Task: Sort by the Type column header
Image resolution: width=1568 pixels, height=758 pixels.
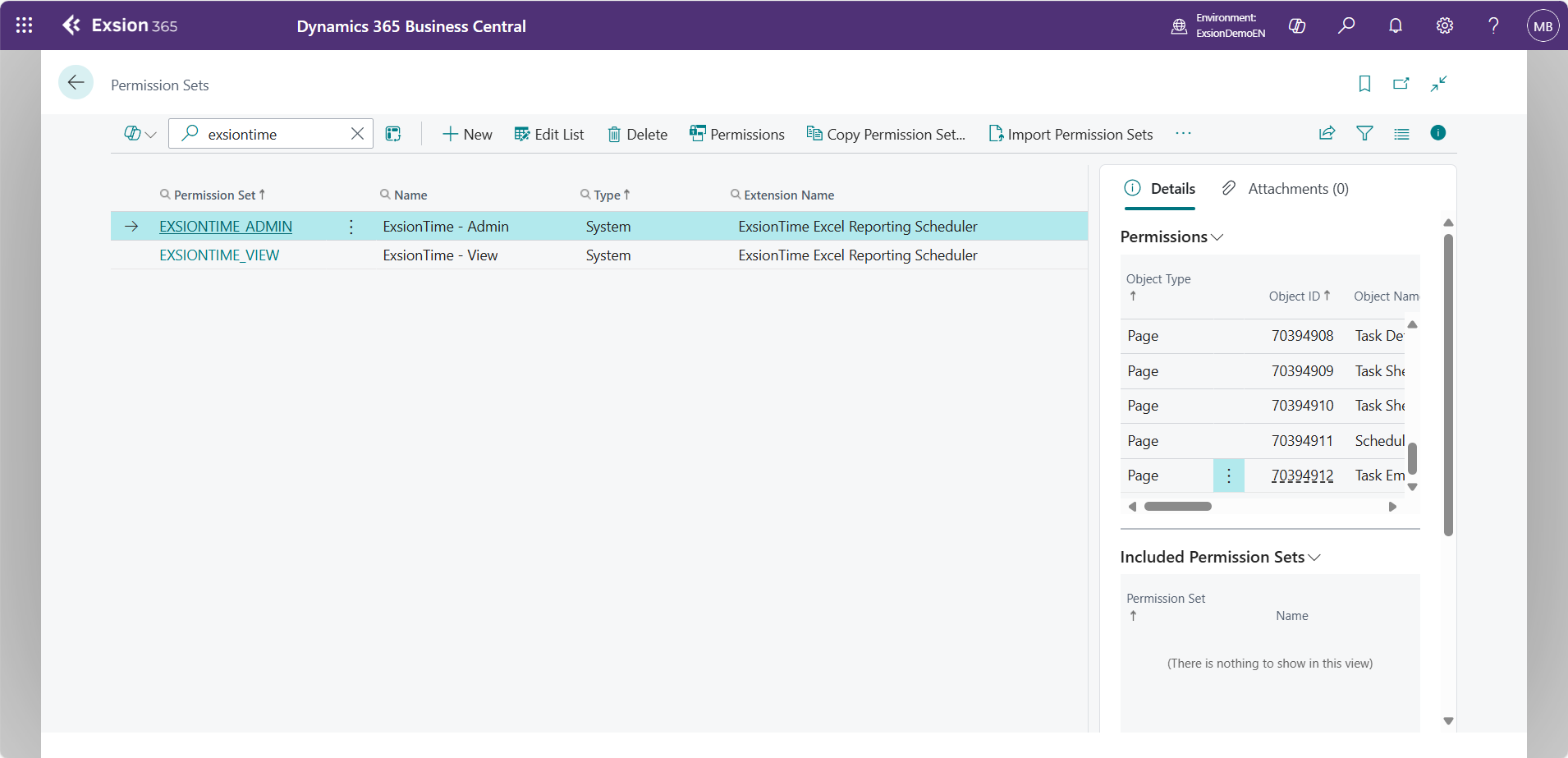Action: tap(605, 195)
